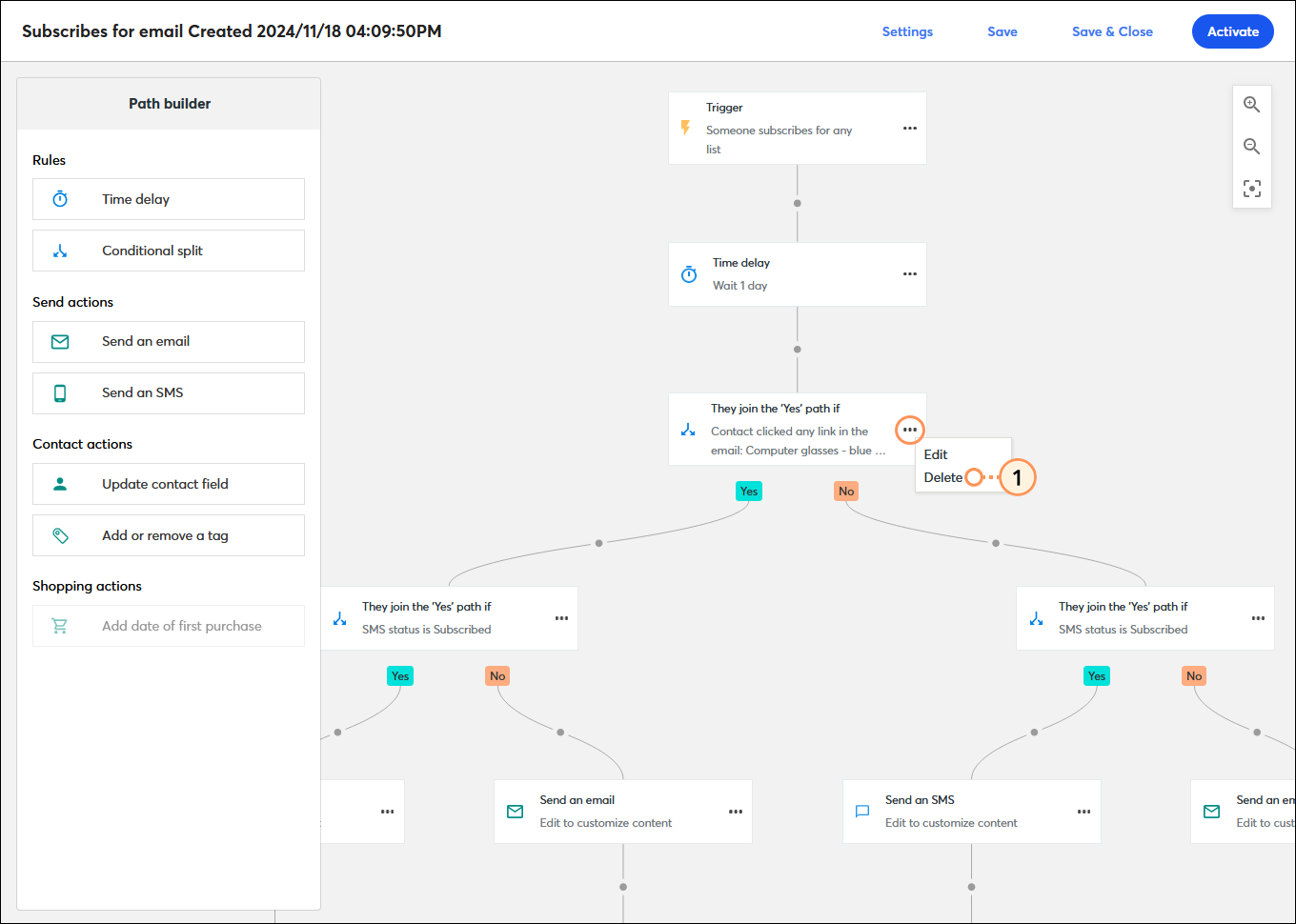The height and width of the screenshot is (924, 1296).
Task: Click the Yes label under left SMS split
Action: pyautogui.click(x=400, y=676)
